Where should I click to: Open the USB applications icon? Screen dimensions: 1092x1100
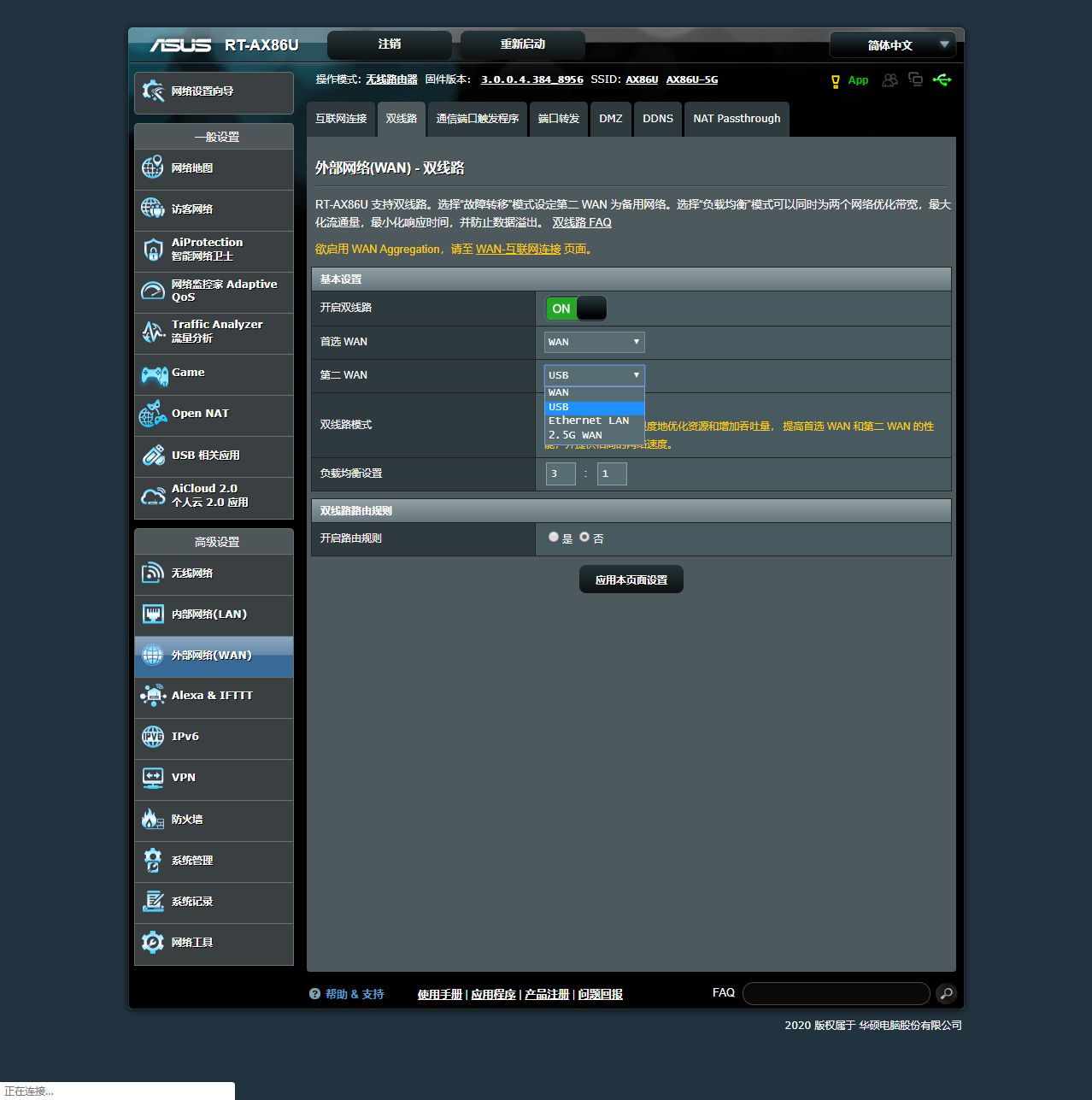(x=153, y=456)
